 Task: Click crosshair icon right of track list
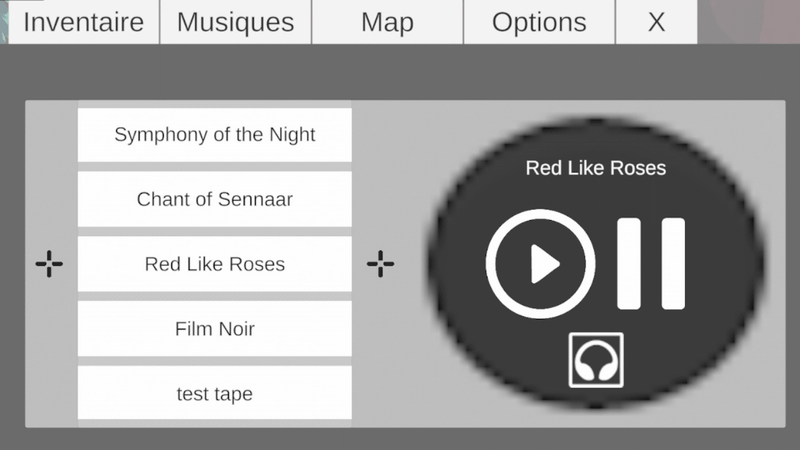click(380, 264)
